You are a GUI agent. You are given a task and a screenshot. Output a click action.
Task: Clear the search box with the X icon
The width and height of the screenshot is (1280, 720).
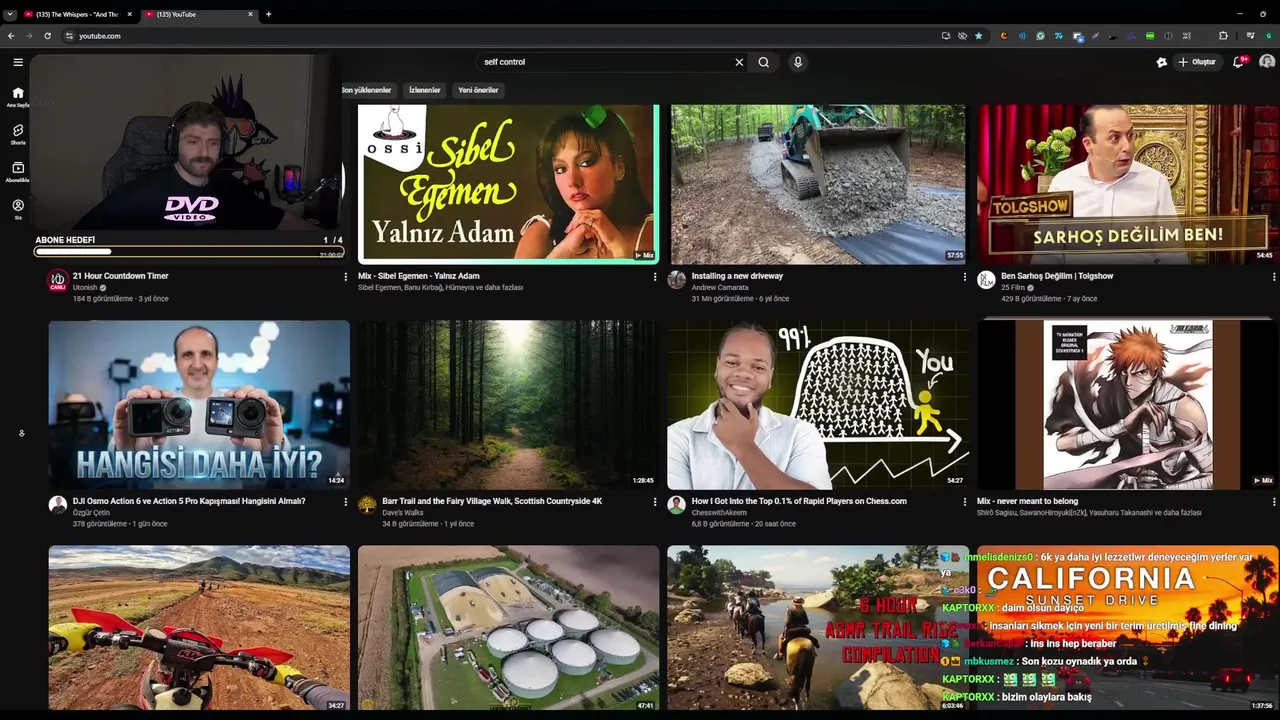[739, 62]
